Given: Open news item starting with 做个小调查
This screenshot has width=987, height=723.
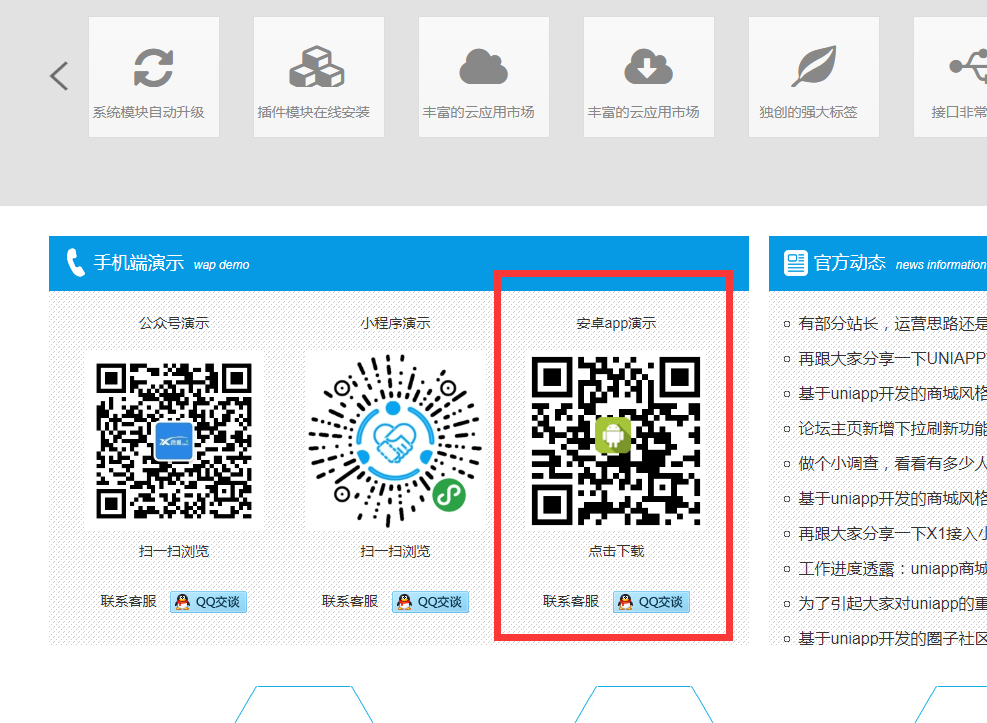Looking at the screenshot, I should [x=892, y=463].
